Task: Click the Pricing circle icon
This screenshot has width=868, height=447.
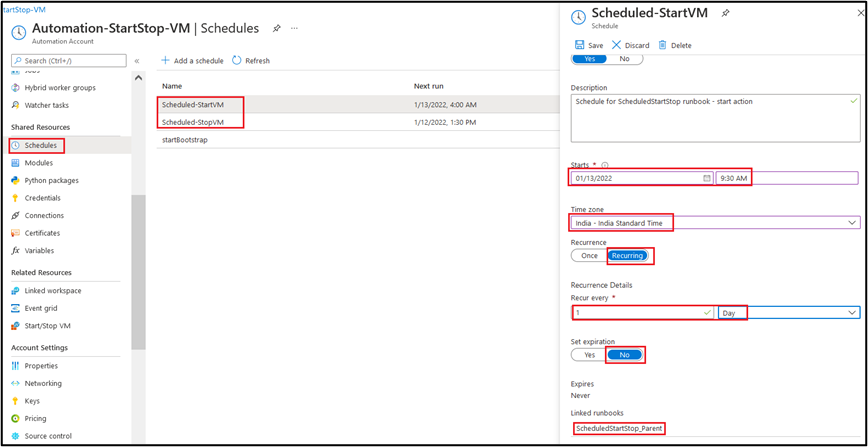Action: point(16,419)
